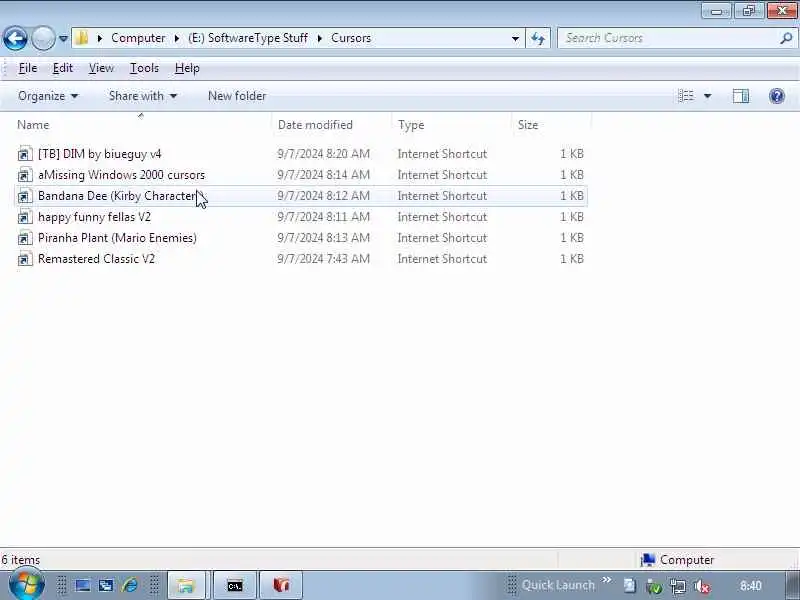Select Cursors breadcrumb segment
Image resolution: width=800 pixels, height=600 pixels.
[351, 38]
